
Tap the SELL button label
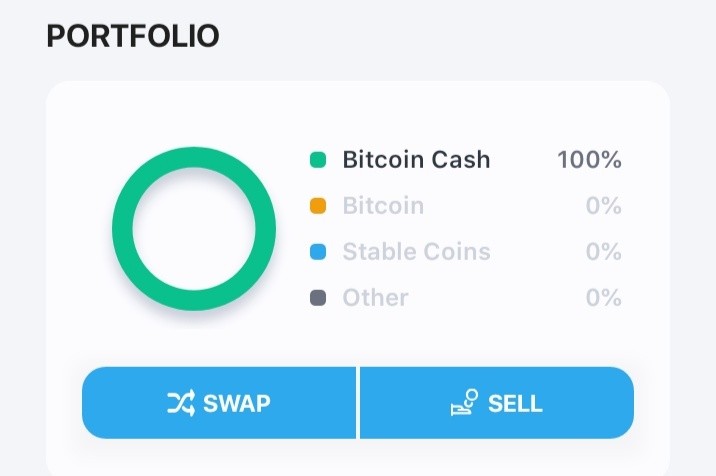pyautogui.click(x=515, y=403)
